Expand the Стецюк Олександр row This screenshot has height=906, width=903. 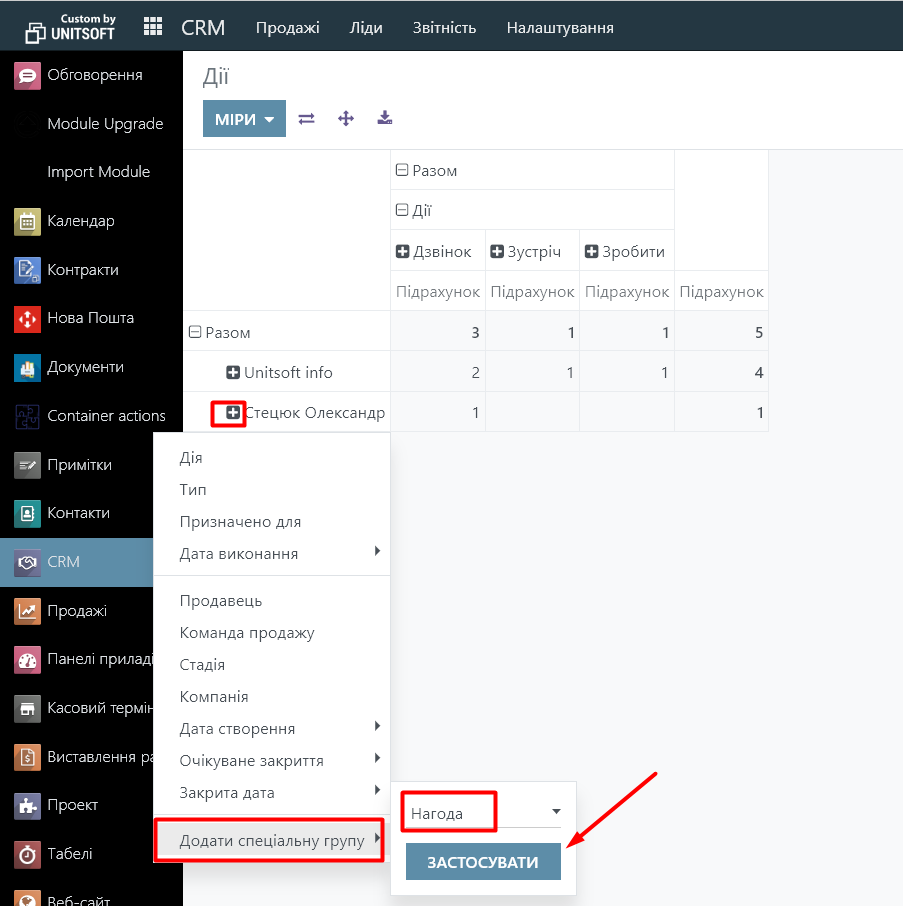coord(233,412)
